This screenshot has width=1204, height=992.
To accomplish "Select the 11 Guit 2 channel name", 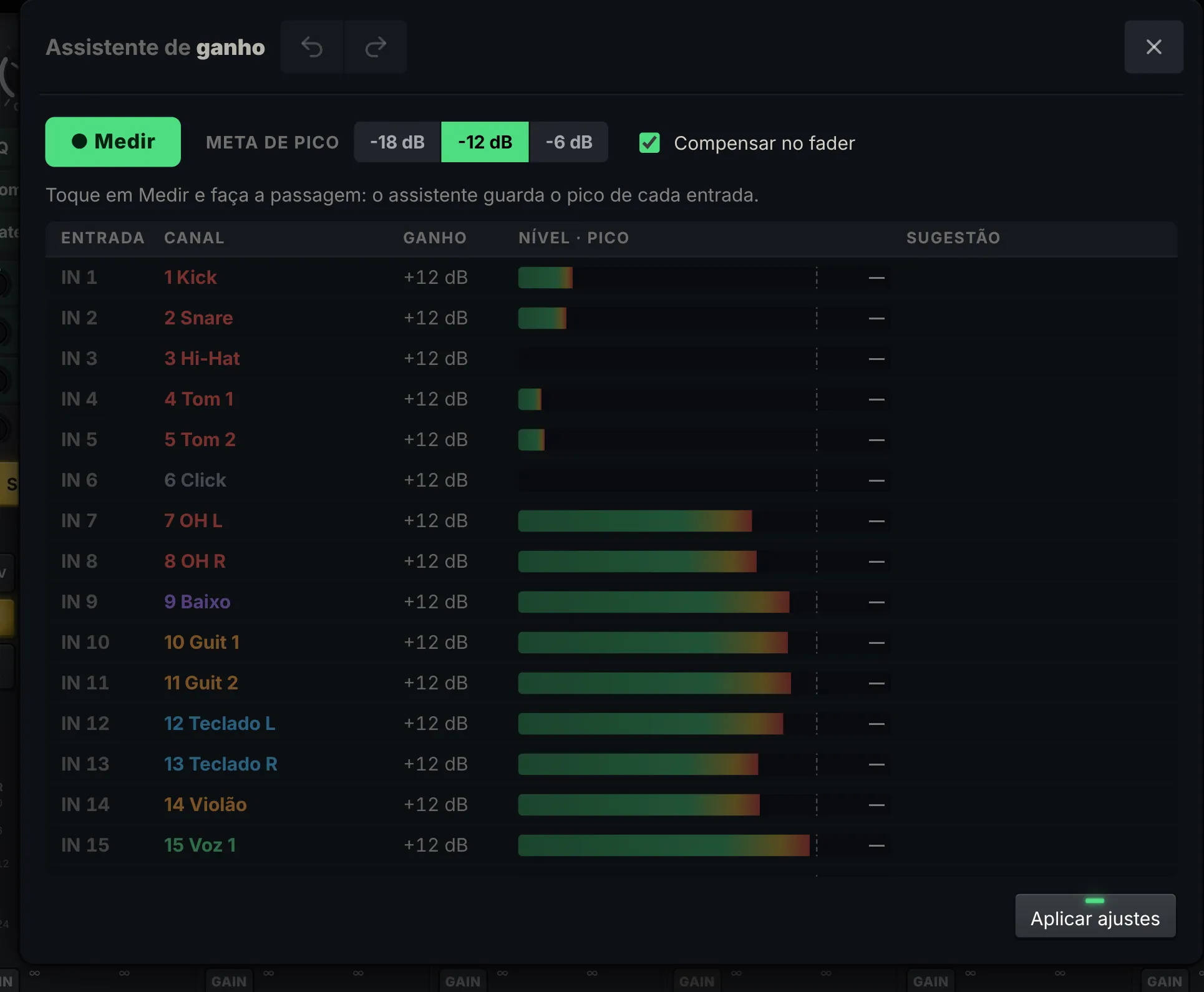I will 201,683.
